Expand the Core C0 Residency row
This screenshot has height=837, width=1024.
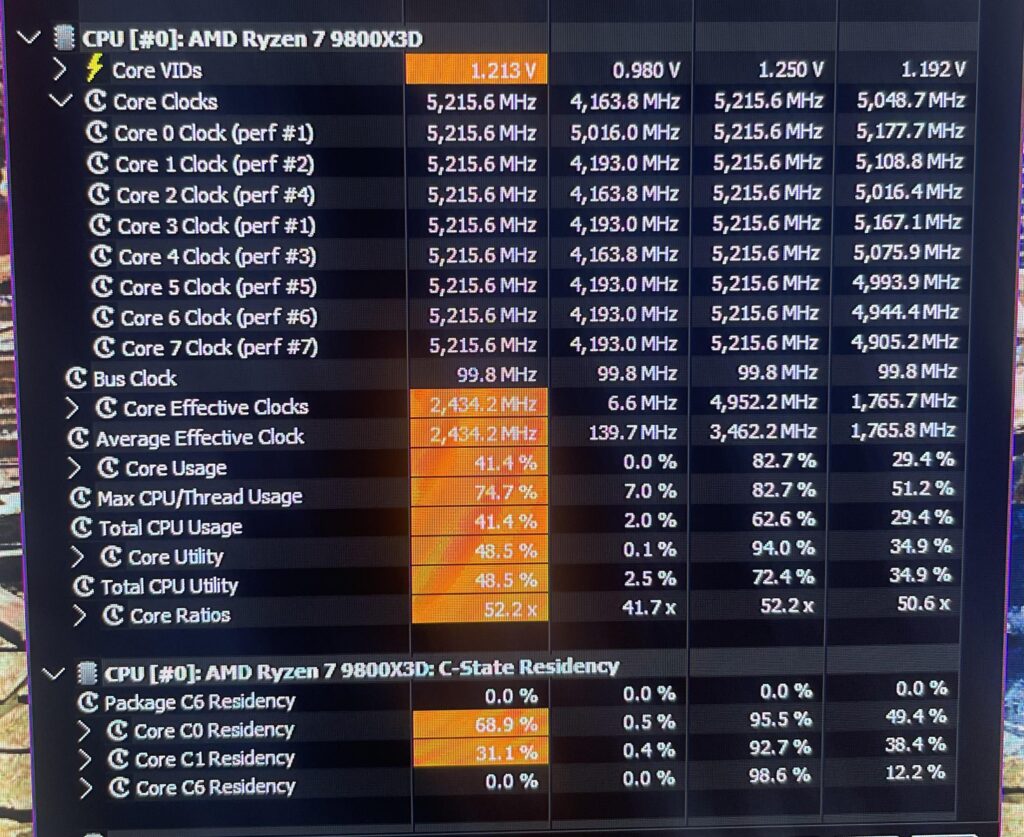[84, 731]
